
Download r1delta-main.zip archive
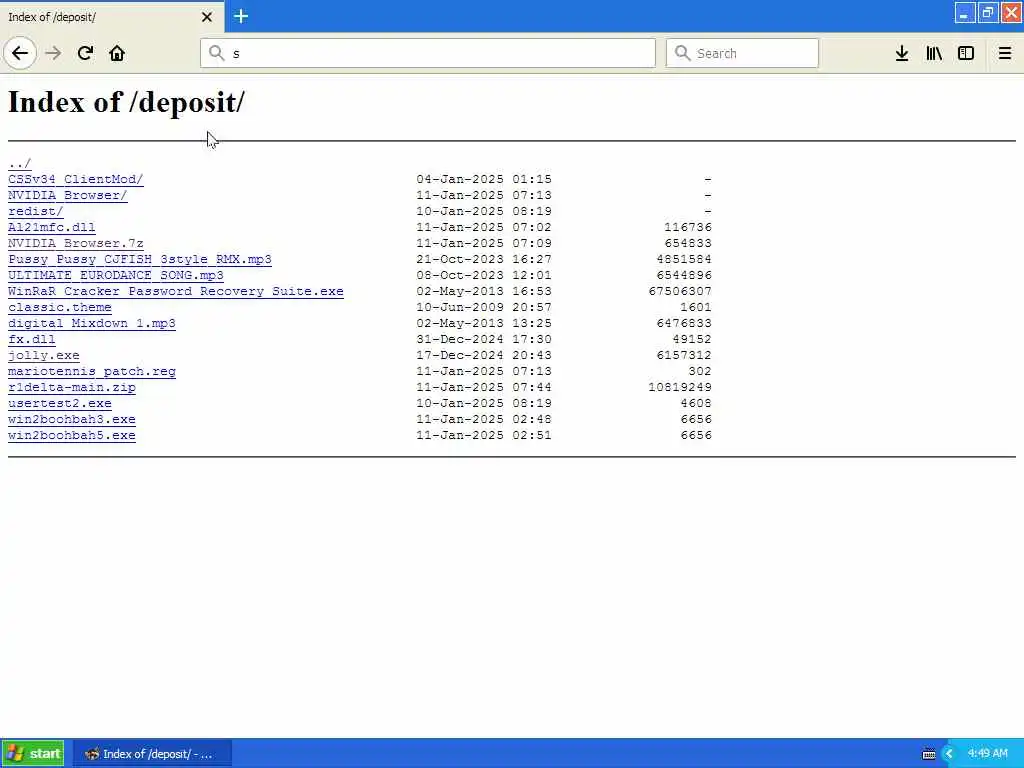[x=72, y=387]
